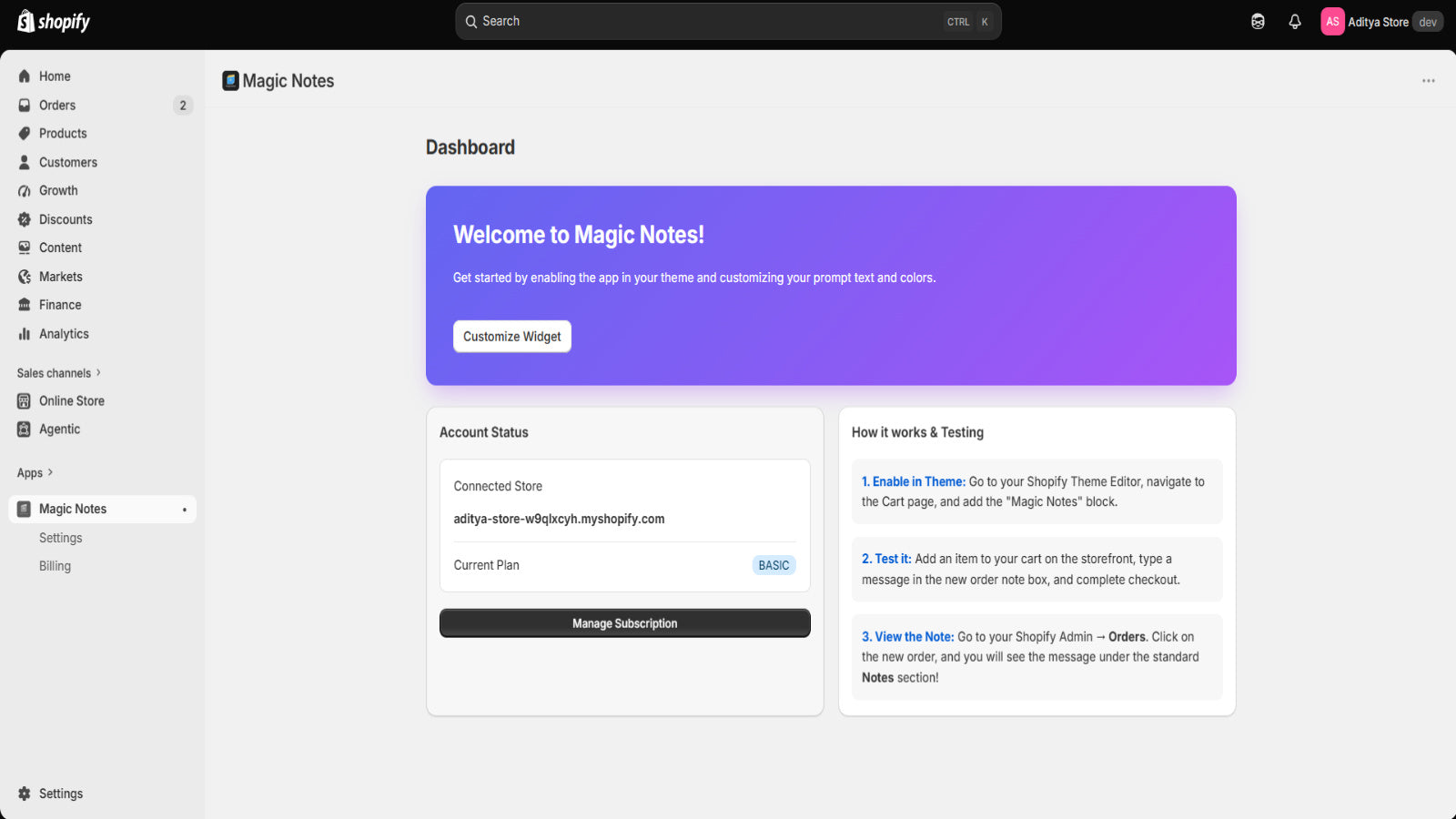Viewport: 1456px width, 819px height.
Task: Click the Shopify logo
Action: (x=54, y=21)
